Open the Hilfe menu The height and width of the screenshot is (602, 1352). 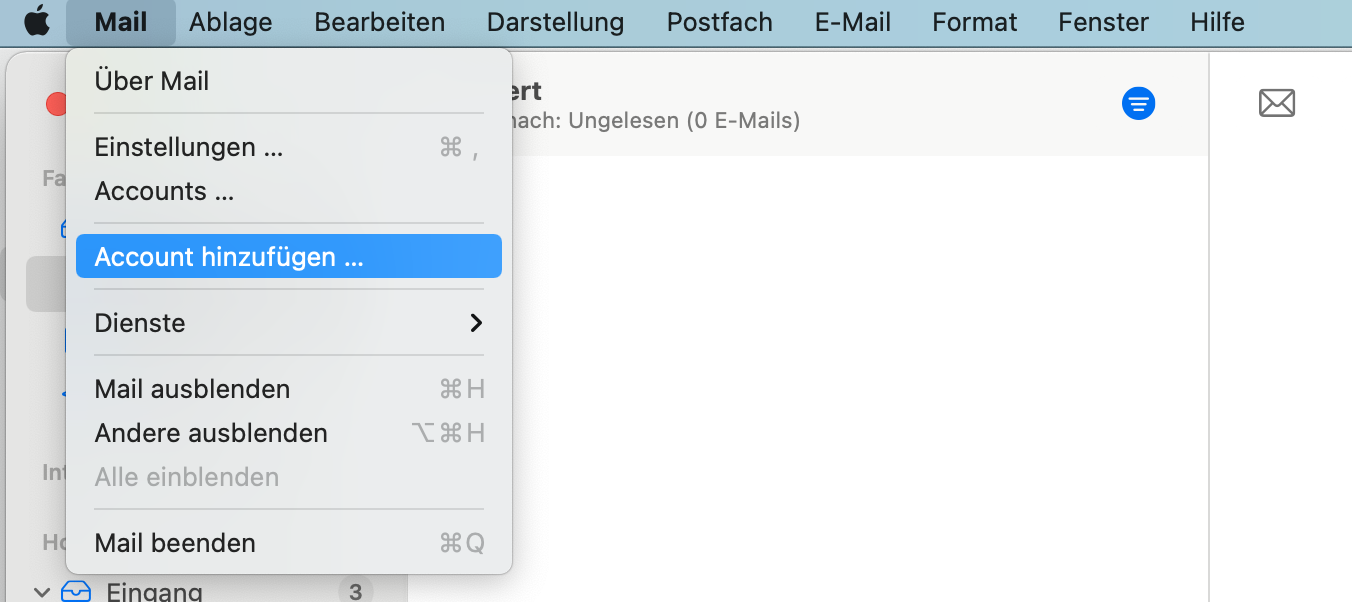1217,22
